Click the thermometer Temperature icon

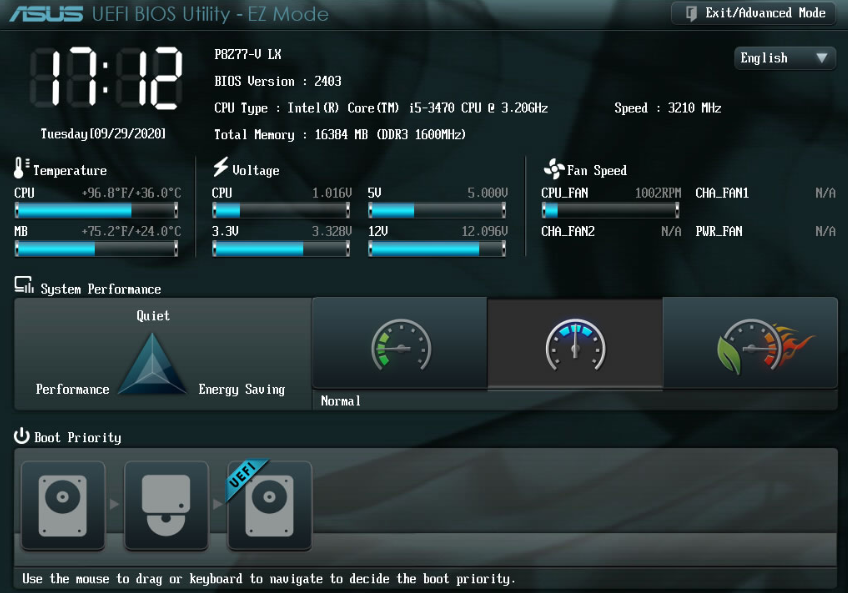[22, 168]
